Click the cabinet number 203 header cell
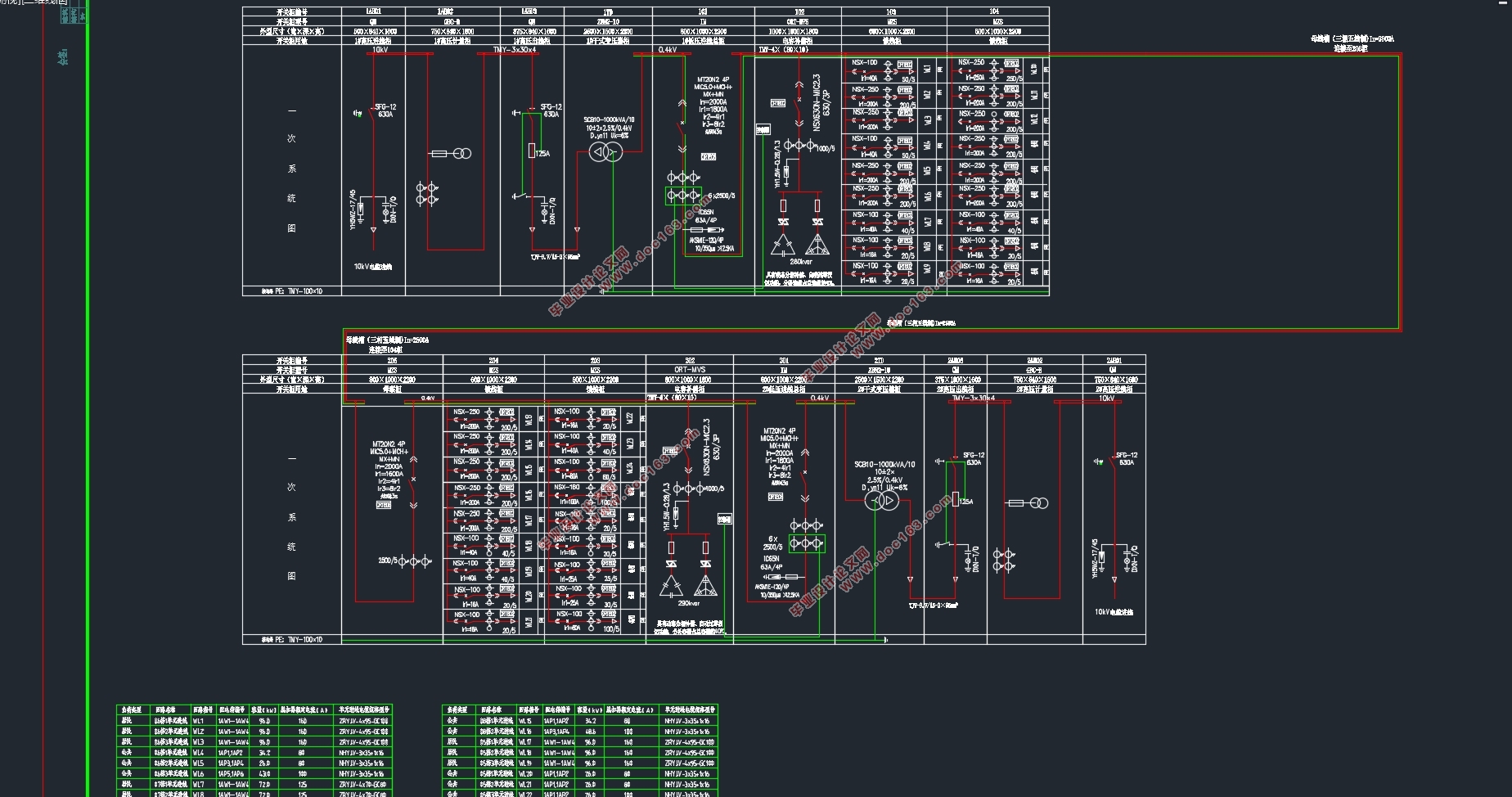 (595, 360)
